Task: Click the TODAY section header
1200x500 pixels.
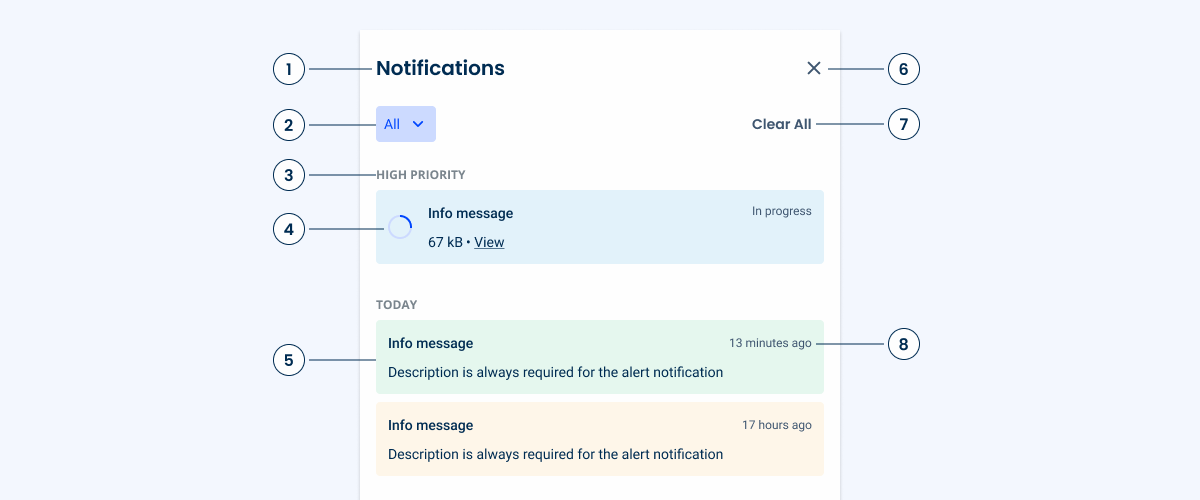Action: tap(396, 304)
